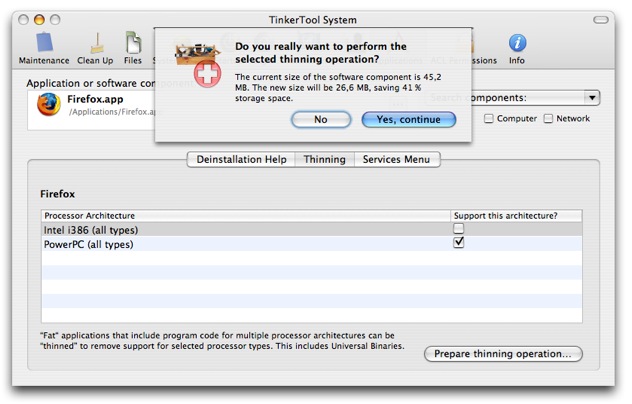Viewport: 632px width, 404px height.
Task: Click the No button in dialog
Action: (321, 120)
